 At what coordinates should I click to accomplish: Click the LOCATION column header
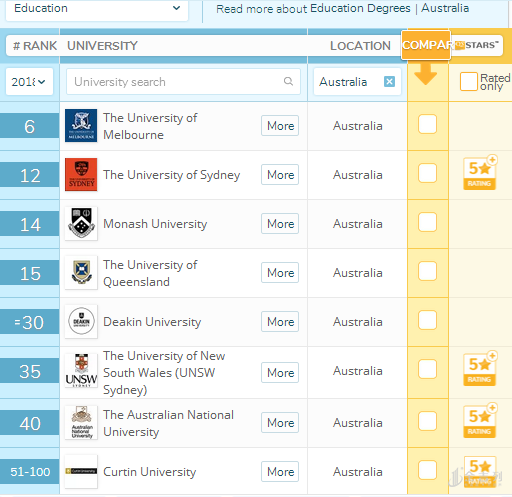[360, 46]
